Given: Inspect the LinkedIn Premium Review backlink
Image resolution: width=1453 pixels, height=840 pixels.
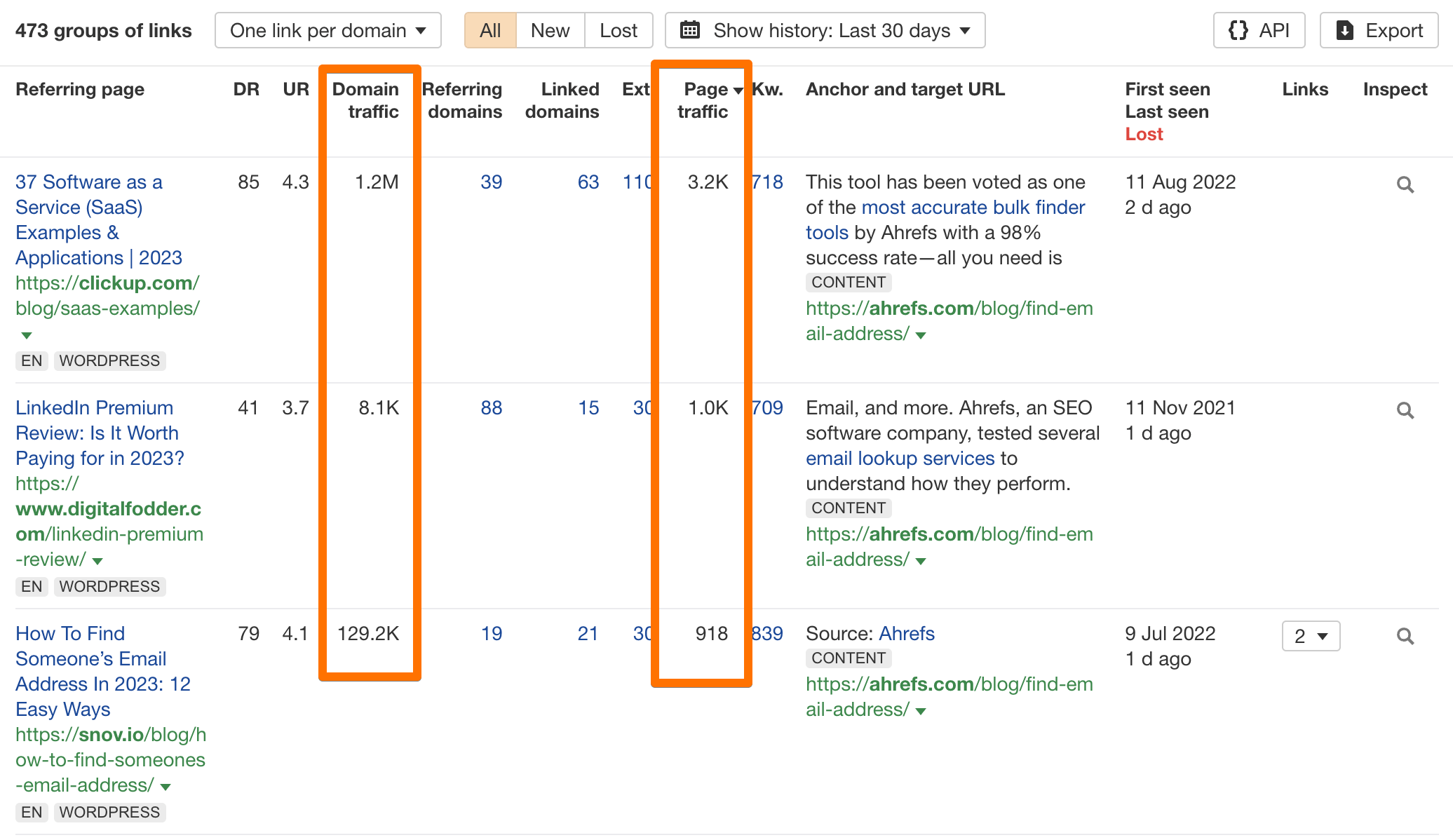Looking at the screenshot, I should point(1405,409).
